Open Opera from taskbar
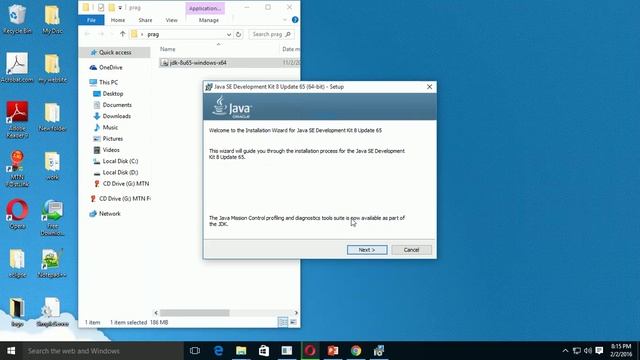Viewport: 640px width, 360px height. click(310, 351)
